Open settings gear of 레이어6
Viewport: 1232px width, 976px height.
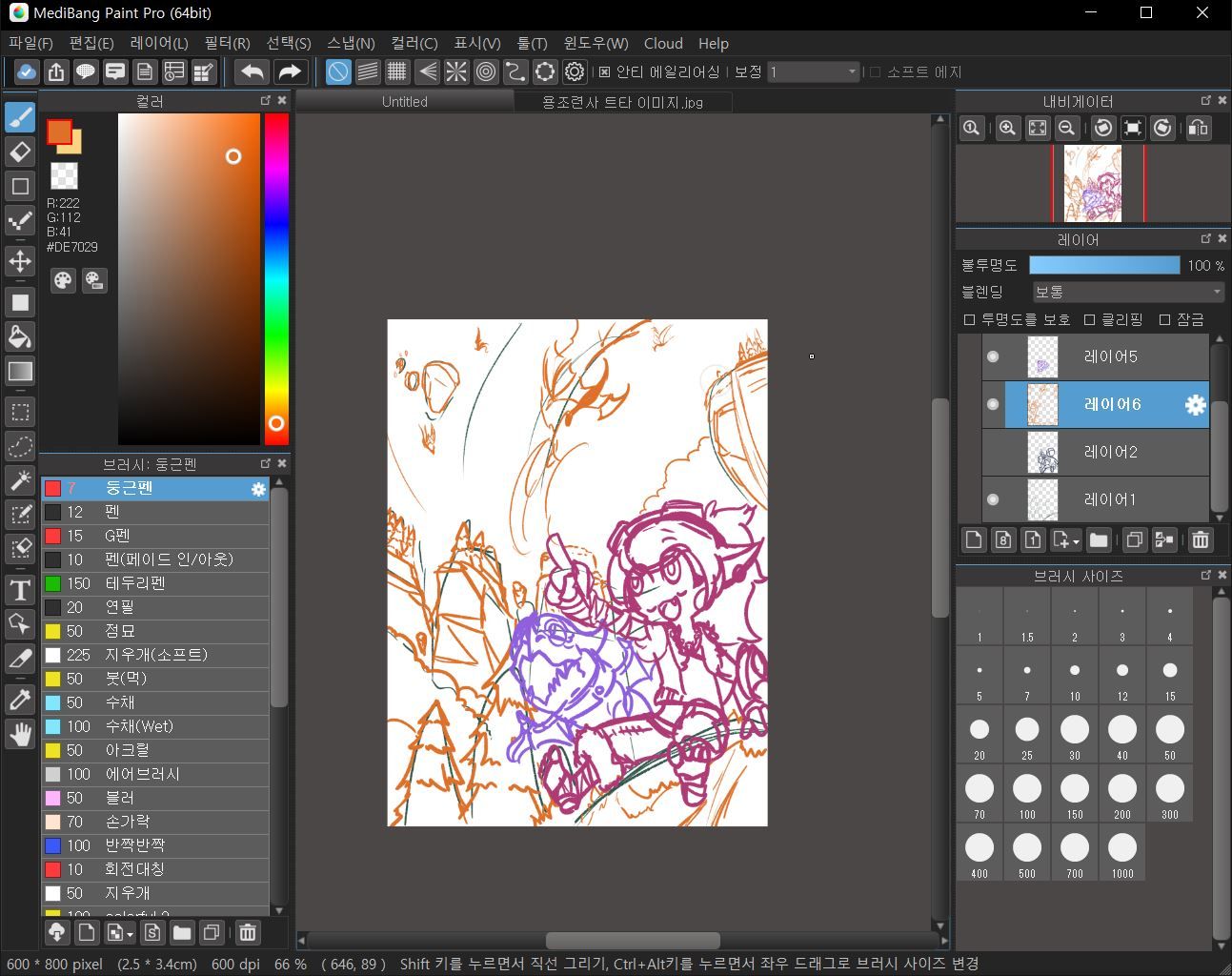(x=1195, y=405)
